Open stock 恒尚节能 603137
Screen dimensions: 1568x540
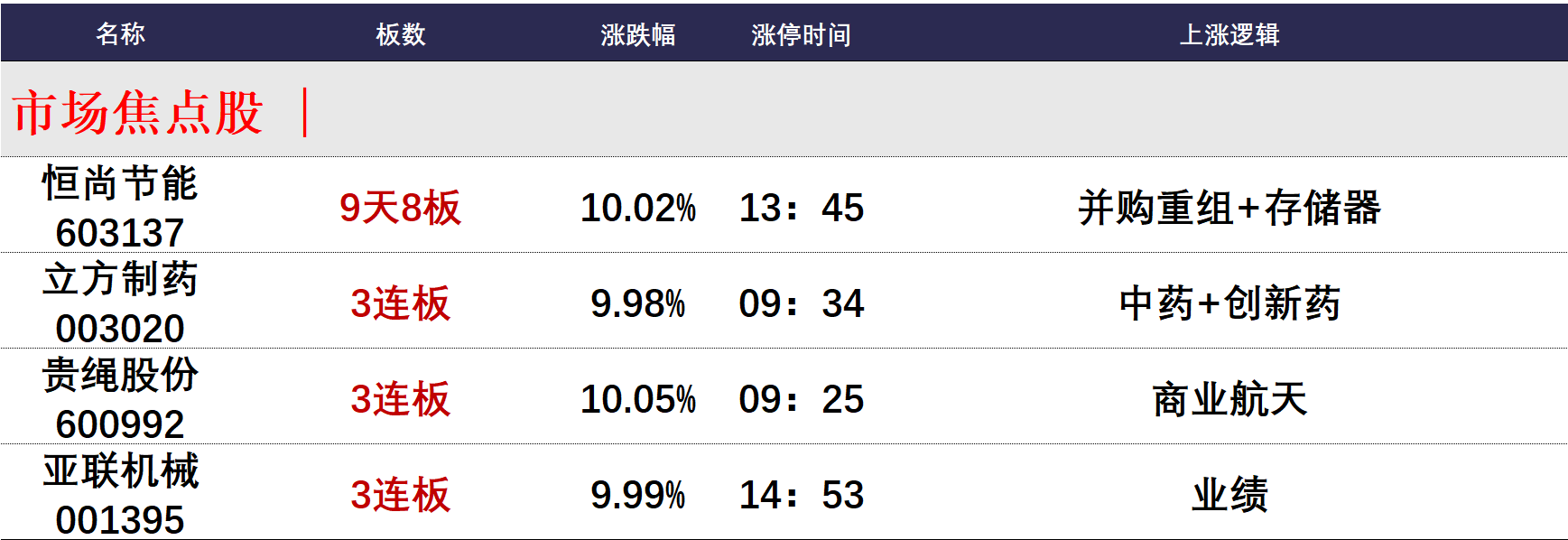point(120,207)
